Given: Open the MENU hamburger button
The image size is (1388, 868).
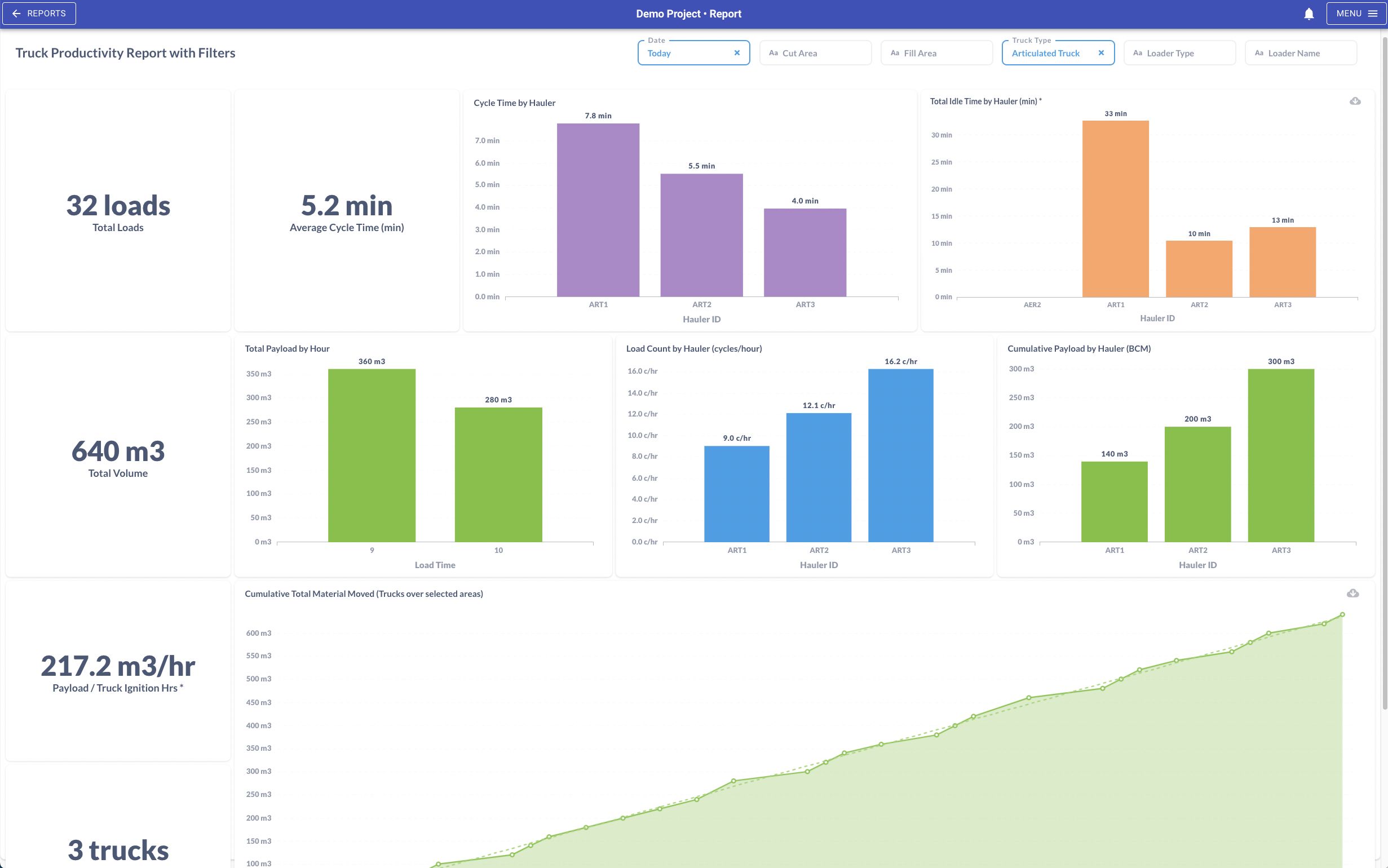Looking at the screenshot, I should pyautogui.click(x=1356, y=14).
